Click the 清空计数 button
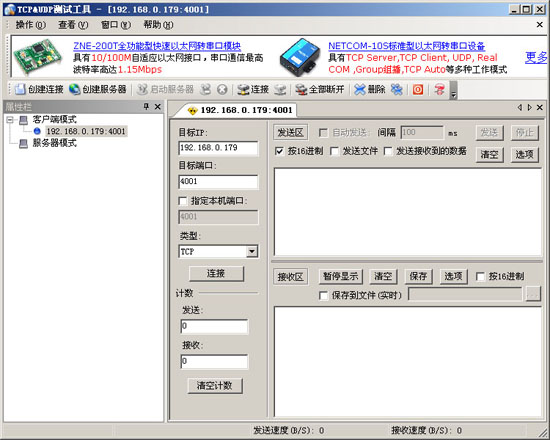The height and width of the screenshot is (440, 550). pos(215,386)
